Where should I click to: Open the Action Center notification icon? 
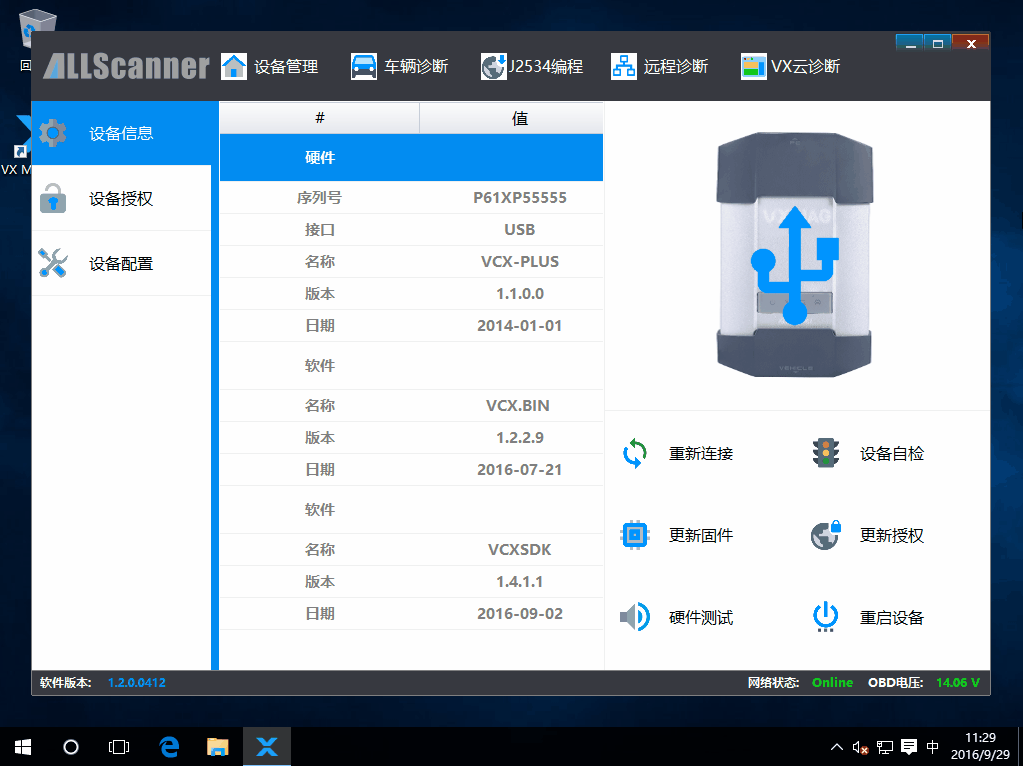(909, 747)
